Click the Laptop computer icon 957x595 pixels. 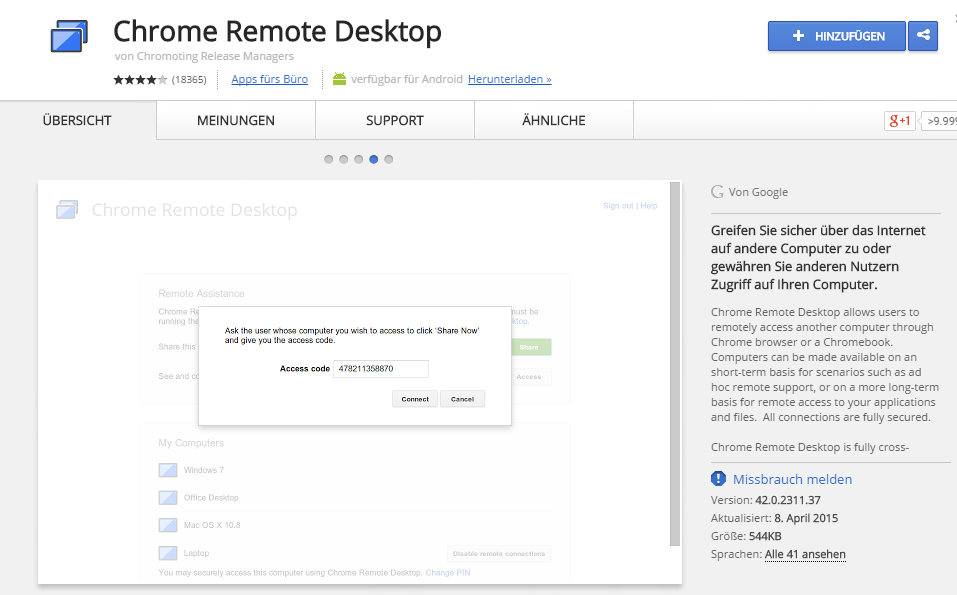click(x=168, y=553)
